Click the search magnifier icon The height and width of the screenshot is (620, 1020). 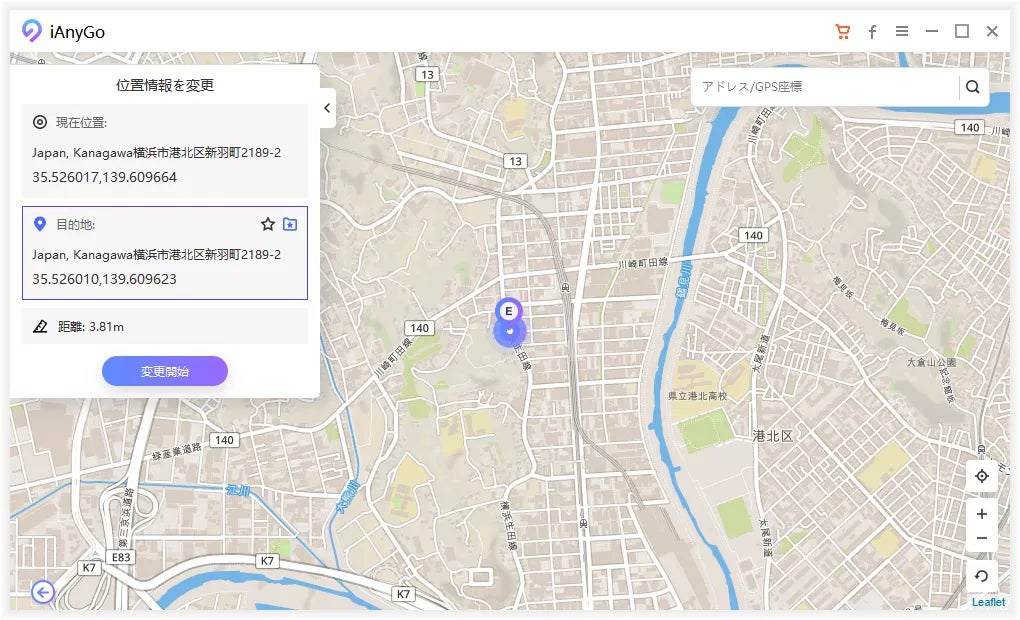(x=973, y=87)
